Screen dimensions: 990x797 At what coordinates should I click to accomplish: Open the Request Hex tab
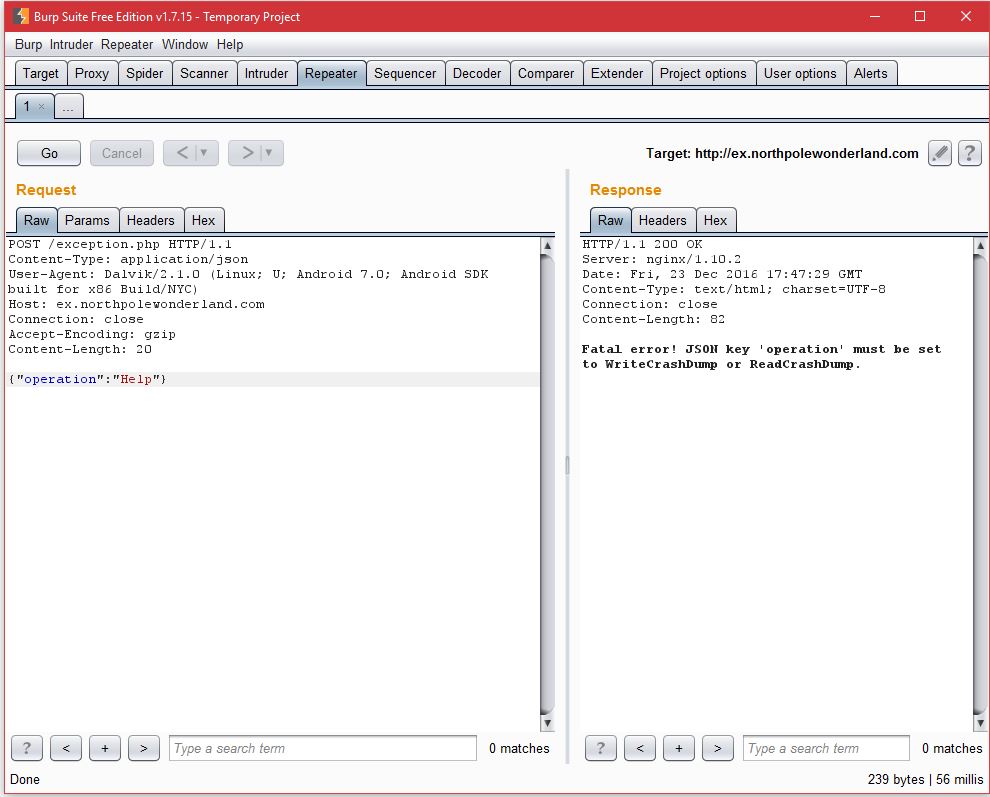pos(203,220)
